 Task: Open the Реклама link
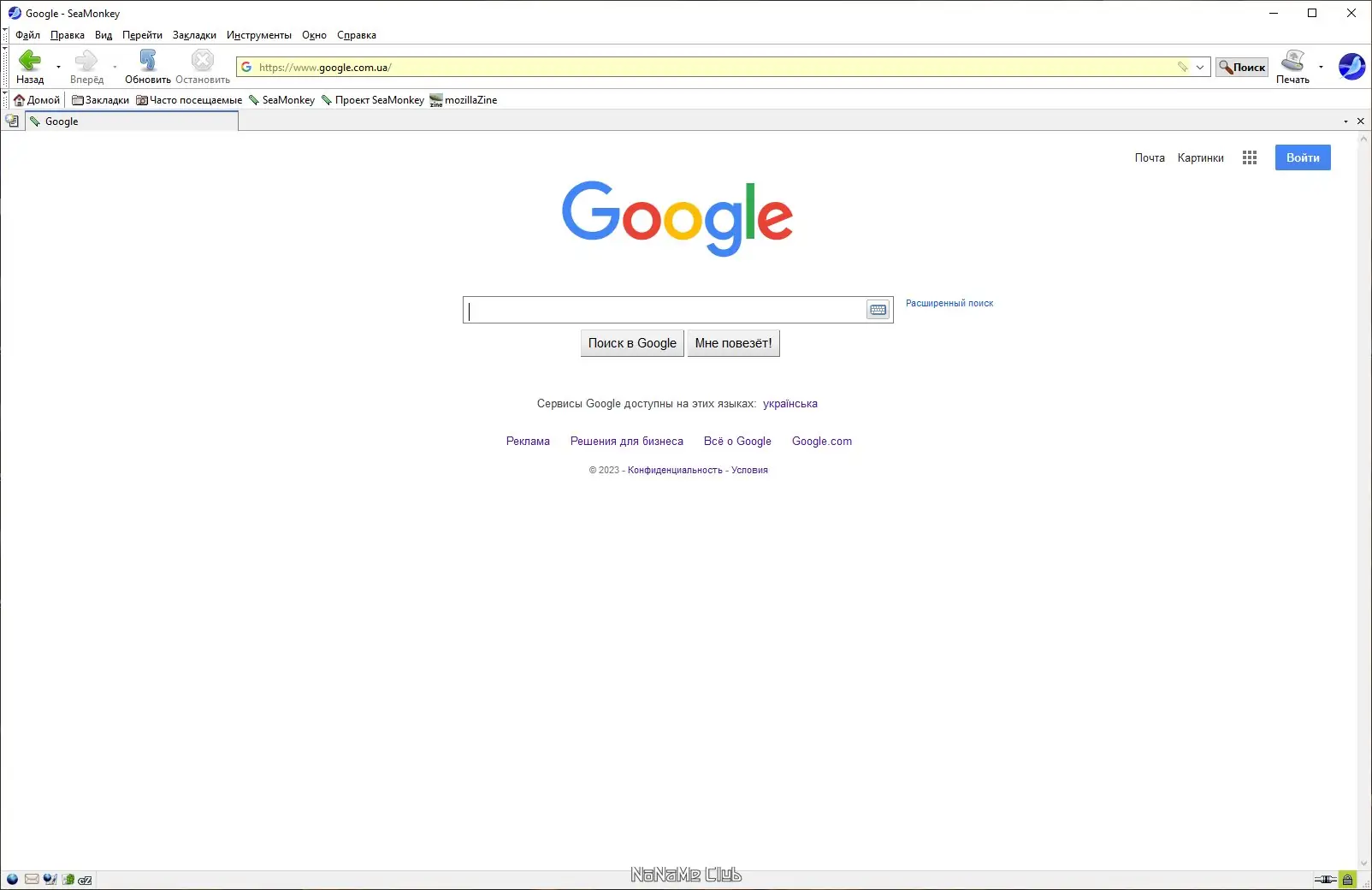(x=528, y=442)
